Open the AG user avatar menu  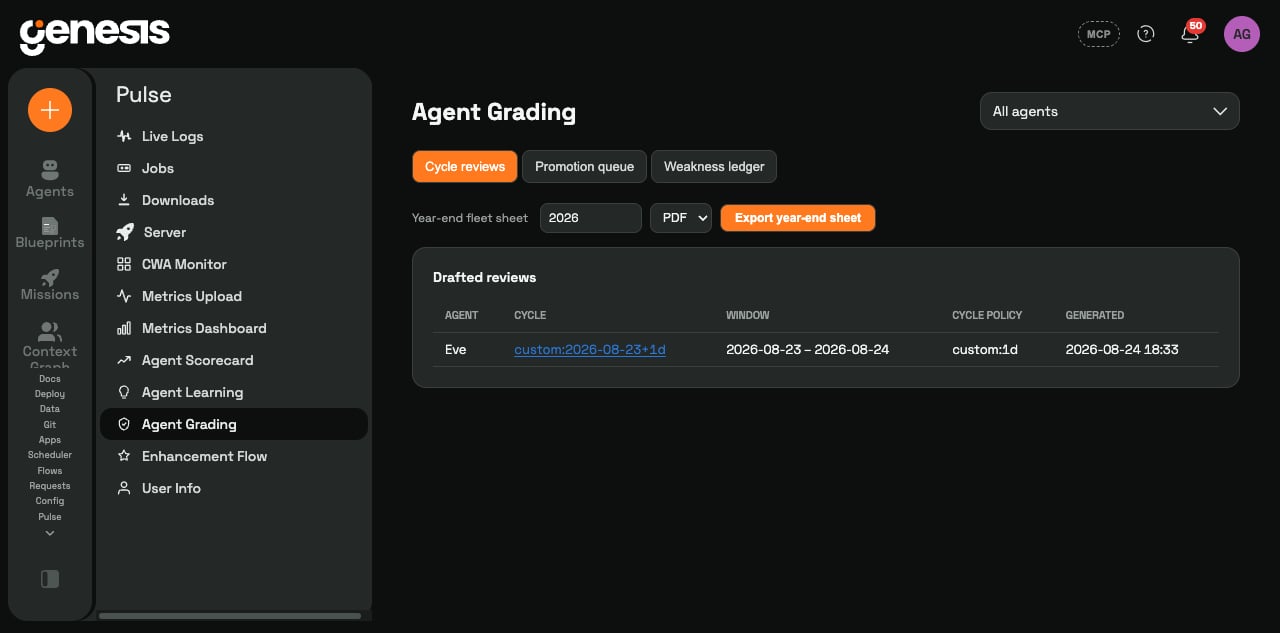point(1242,34)
